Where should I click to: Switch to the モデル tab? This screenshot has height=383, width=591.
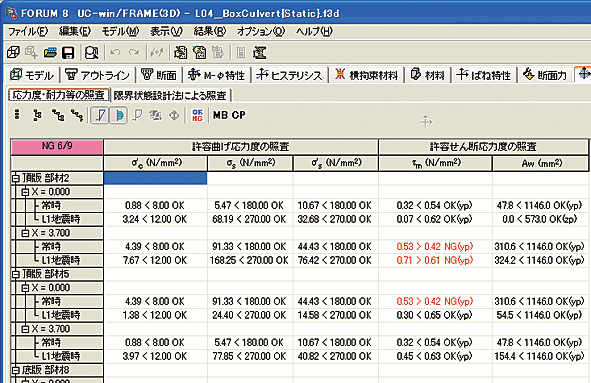tap(33, 75)
